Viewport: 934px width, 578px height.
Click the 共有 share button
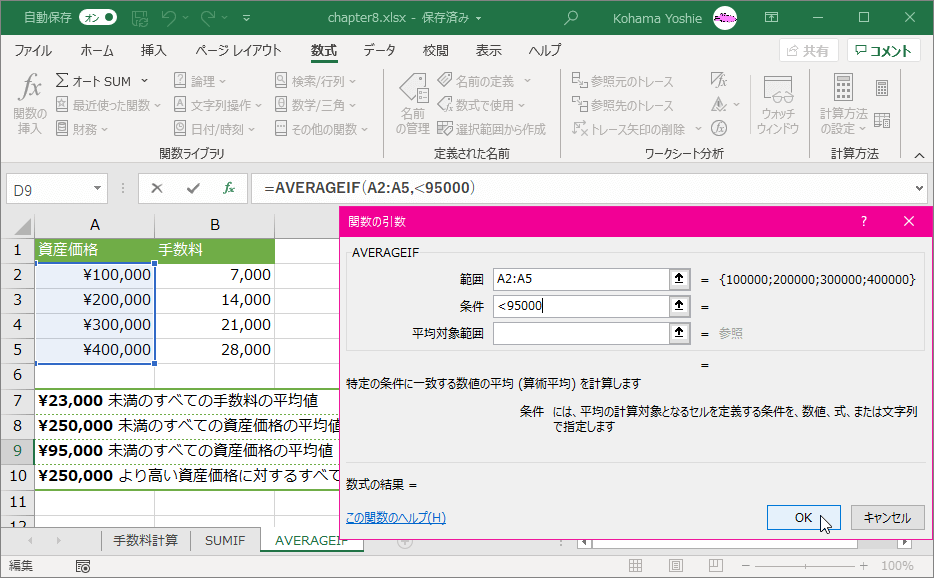tap(808, 51)
